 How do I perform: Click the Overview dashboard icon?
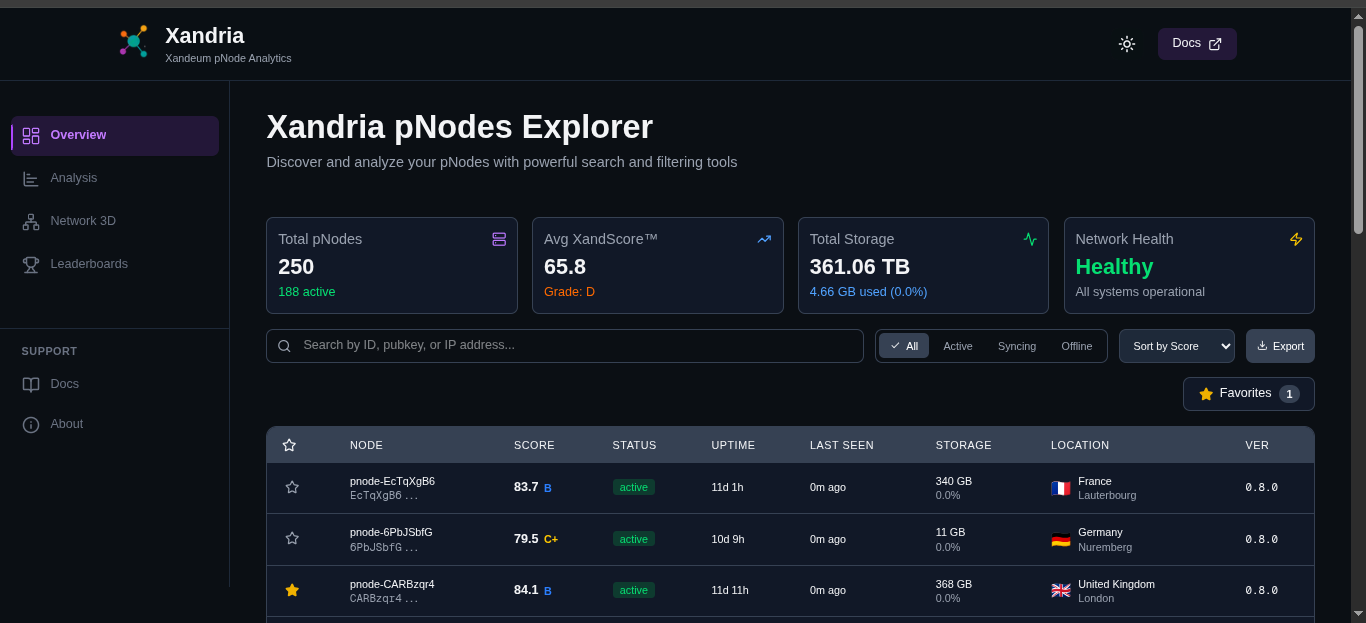pyautogui.click(x=31, y=136)
